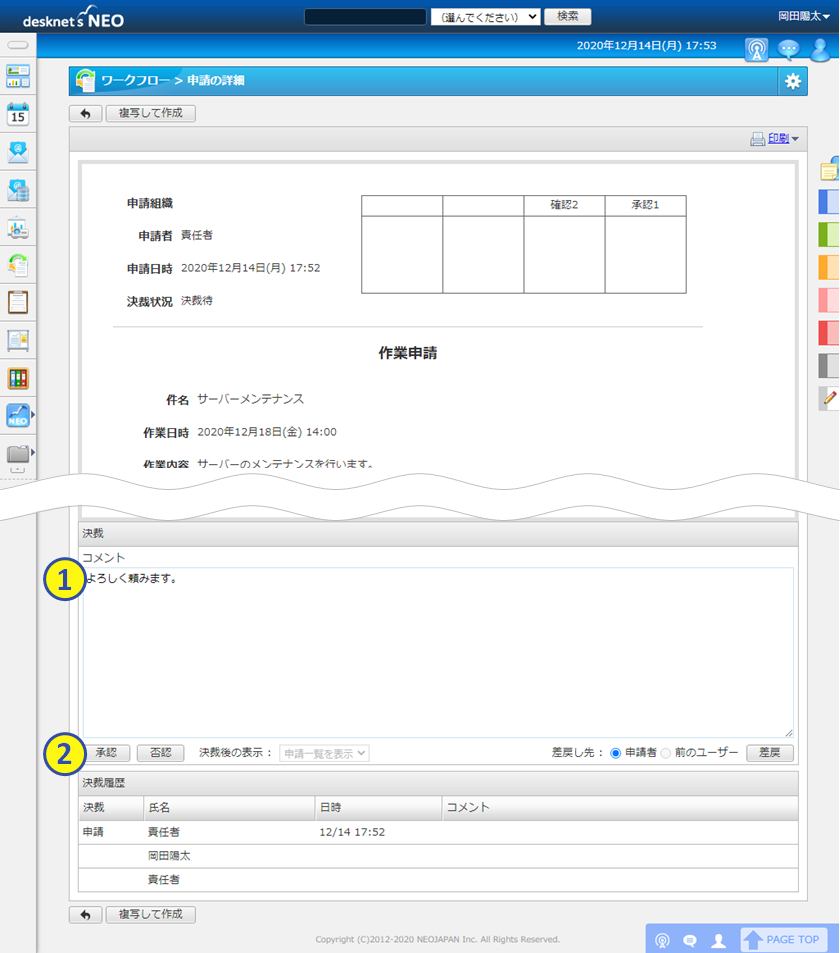Screen dimensions: 840x953
Task: Select the green sticky note color swatch
Action: coord(829,235)
